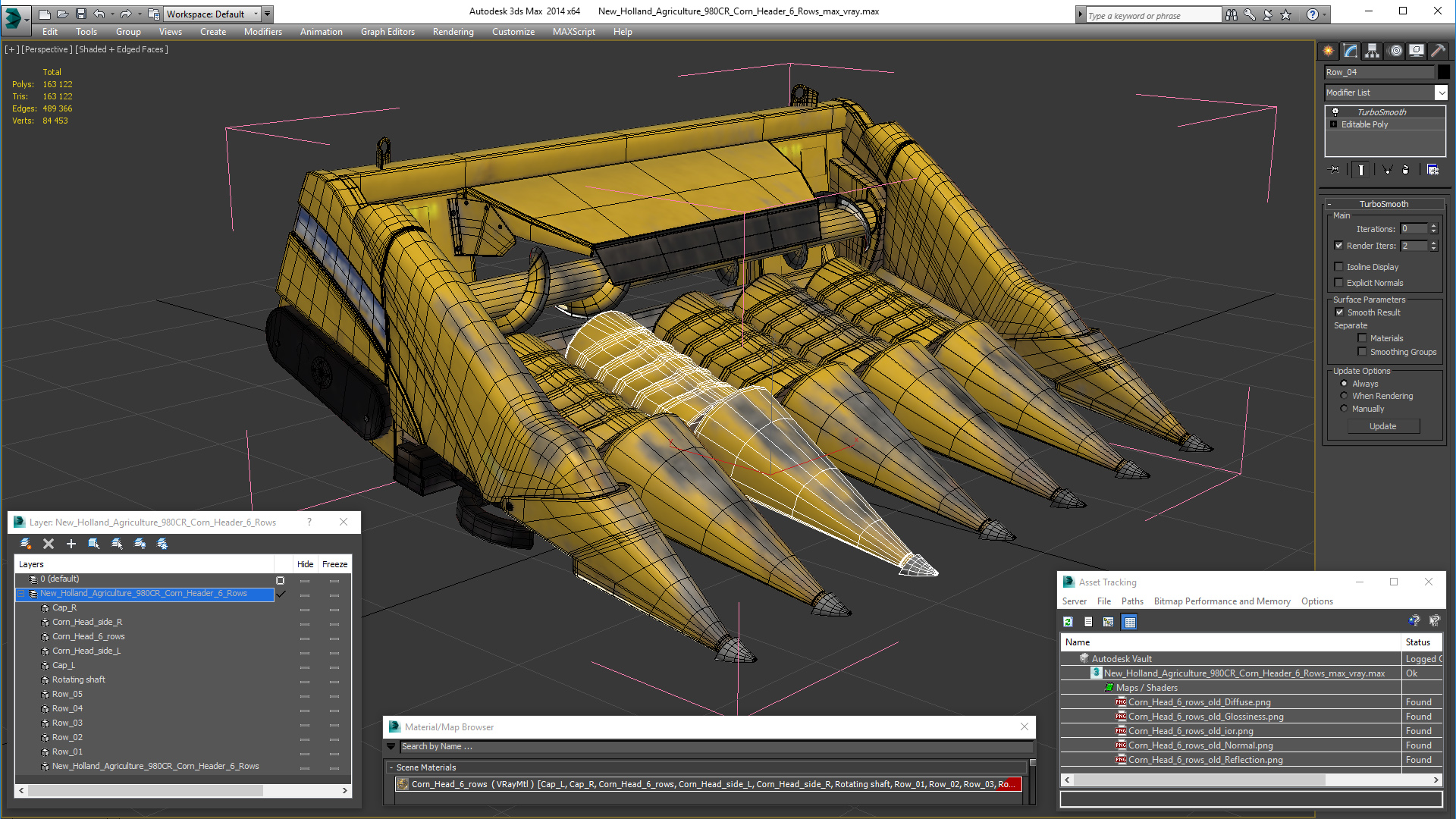Toggle Smooth Result checkbox

(1339, 312)
